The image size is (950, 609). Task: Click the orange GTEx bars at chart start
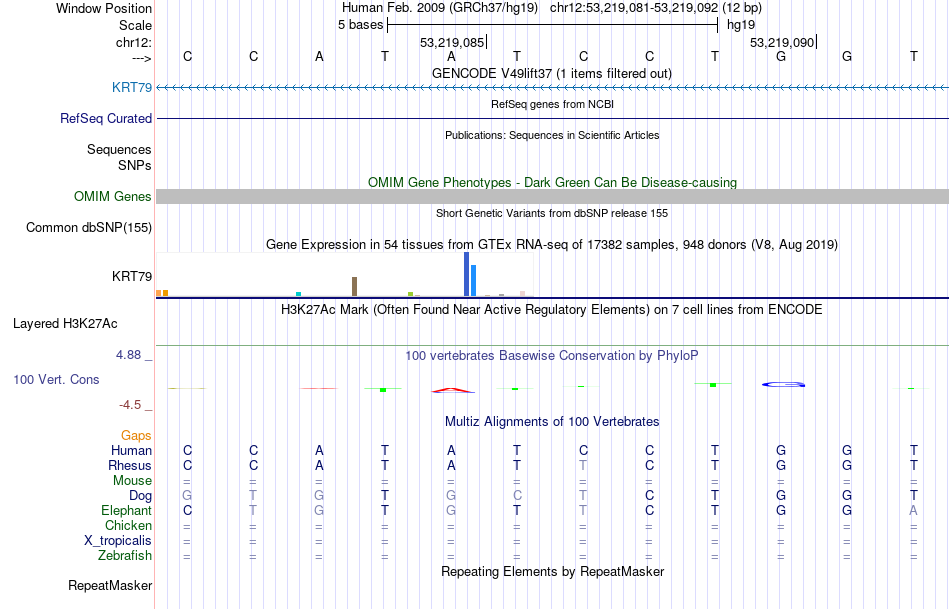click(x=162, y=293)
